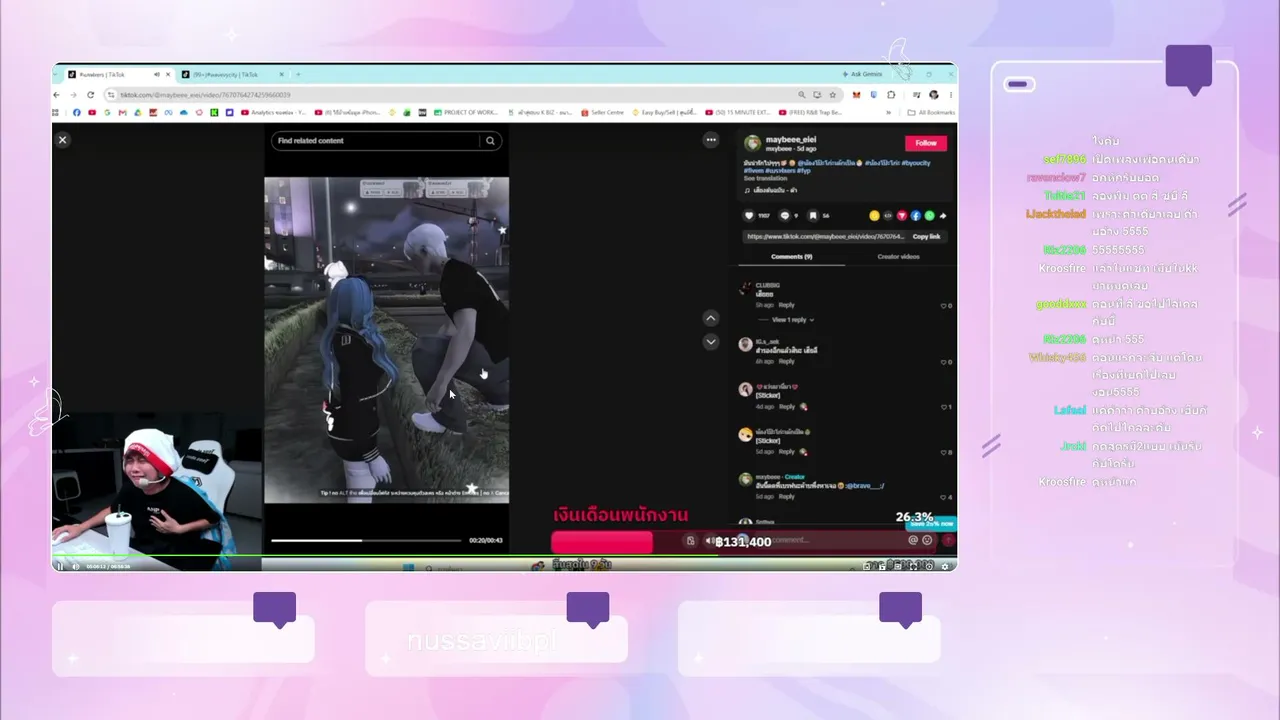This screenshot has width=1280, height=720.
Task: Open the maybeee_eiei username link
Action: (x=791, y=140)
